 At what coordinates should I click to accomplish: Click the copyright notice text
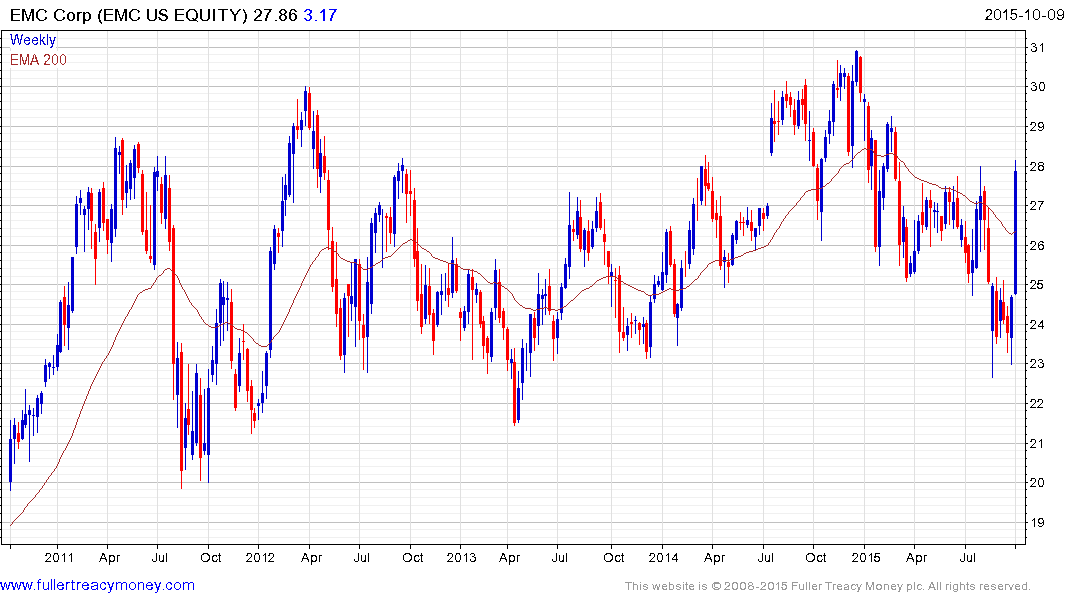828,586
